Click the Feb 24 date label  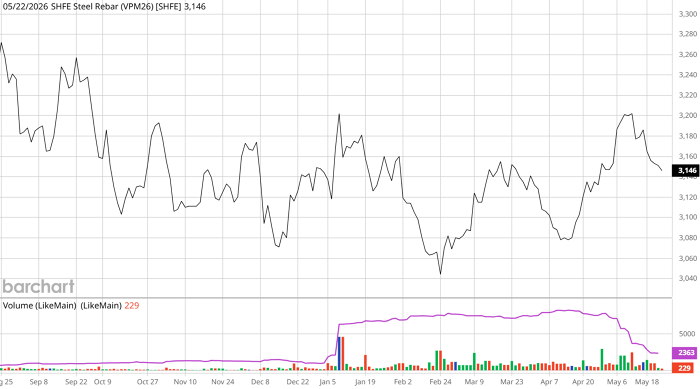tap(441, 382)
